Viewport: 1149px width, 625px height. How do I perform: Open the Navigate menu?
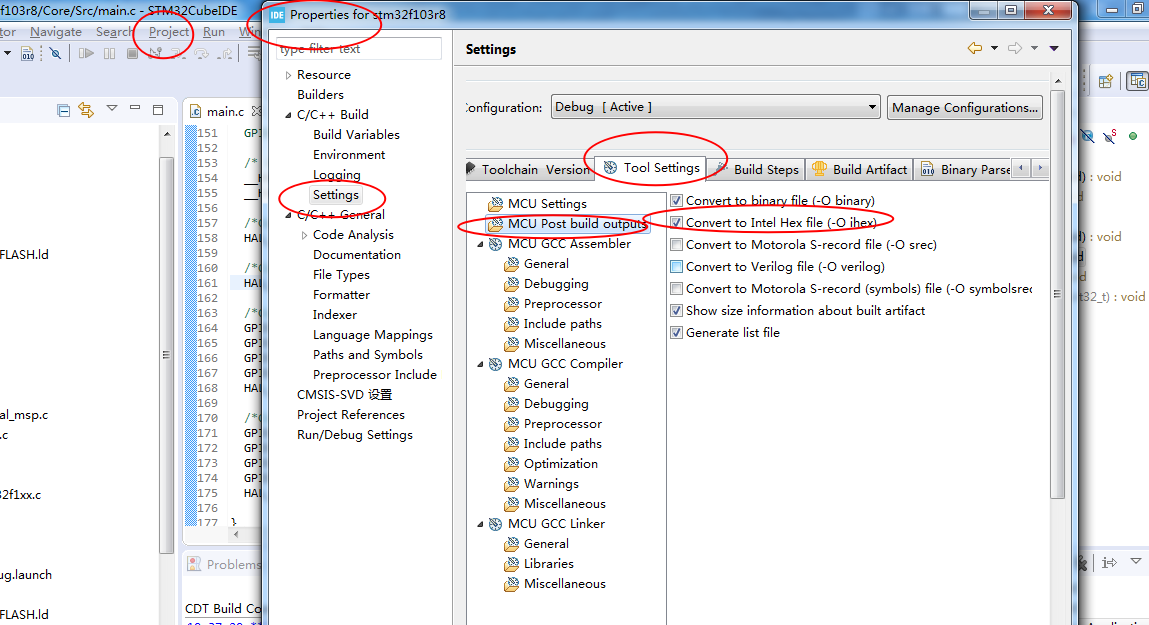tap(56, 32)
